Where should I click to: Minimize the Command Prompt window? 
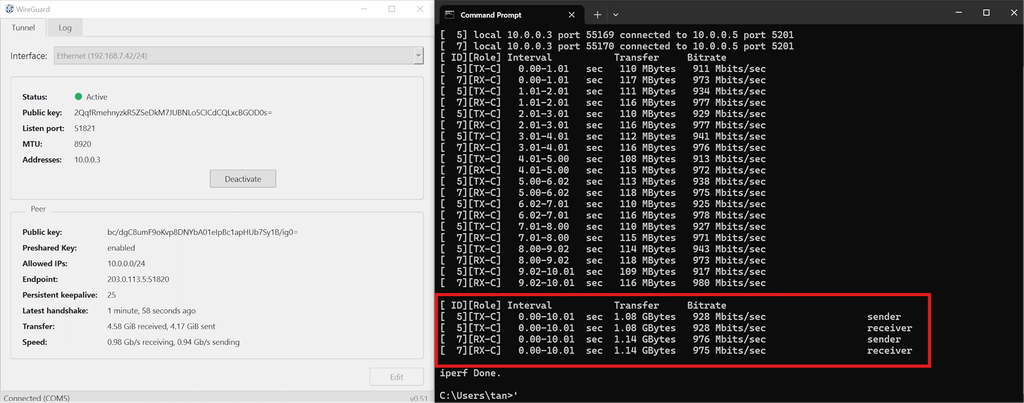(x=958, y=12)
